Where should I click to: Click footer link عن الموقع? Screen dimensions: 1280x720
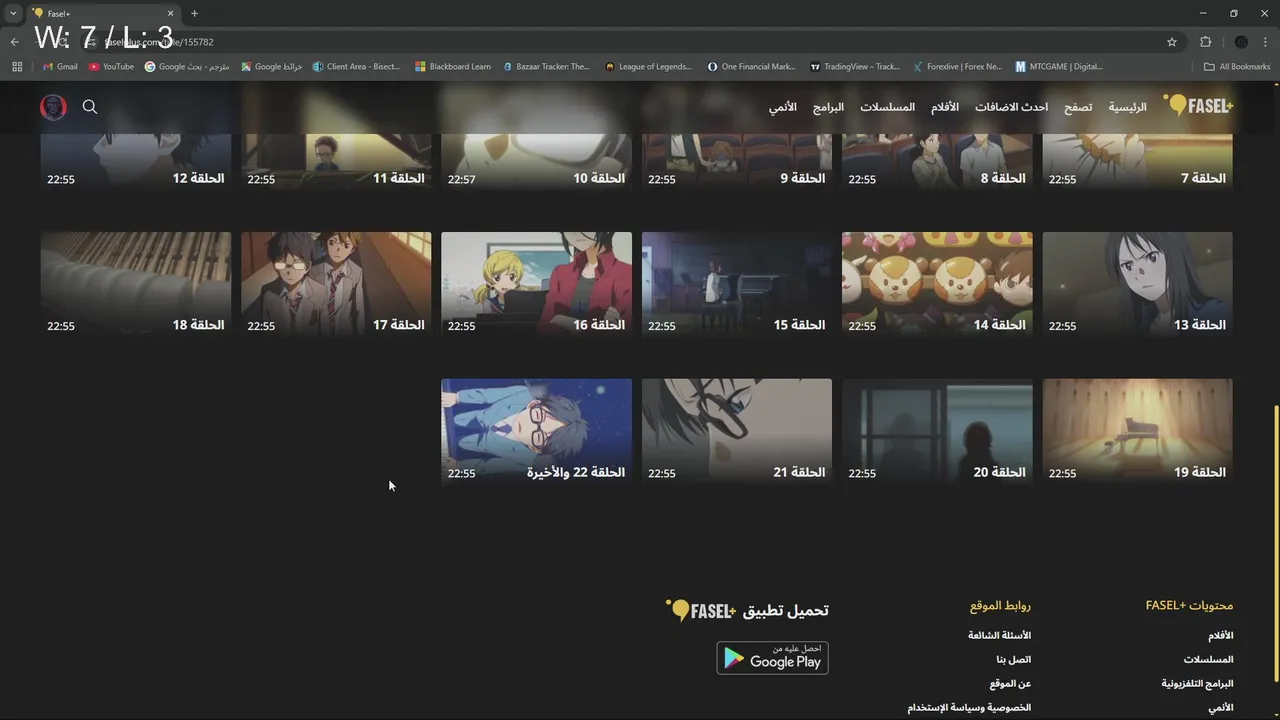(x=1010, y=684)
